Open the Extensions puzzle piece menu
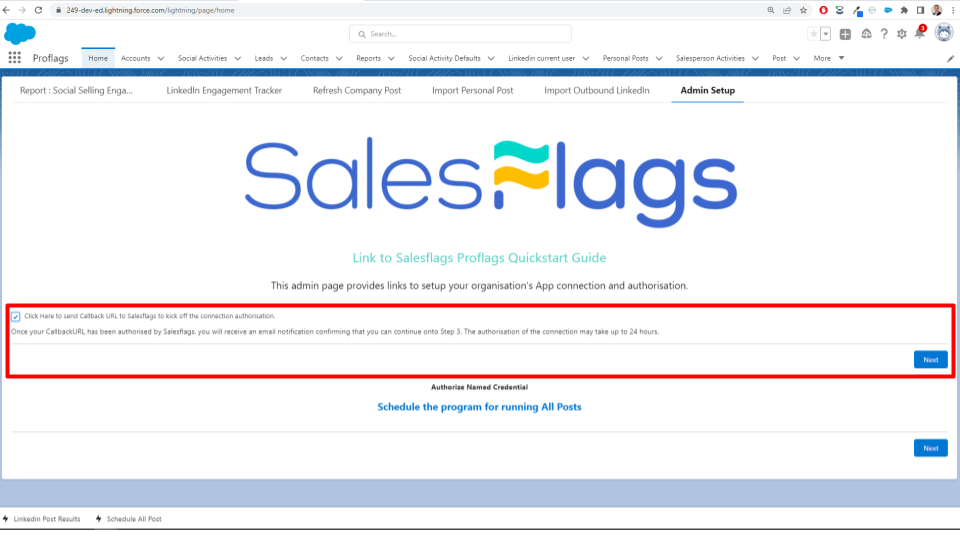 [x=904, y=10]
